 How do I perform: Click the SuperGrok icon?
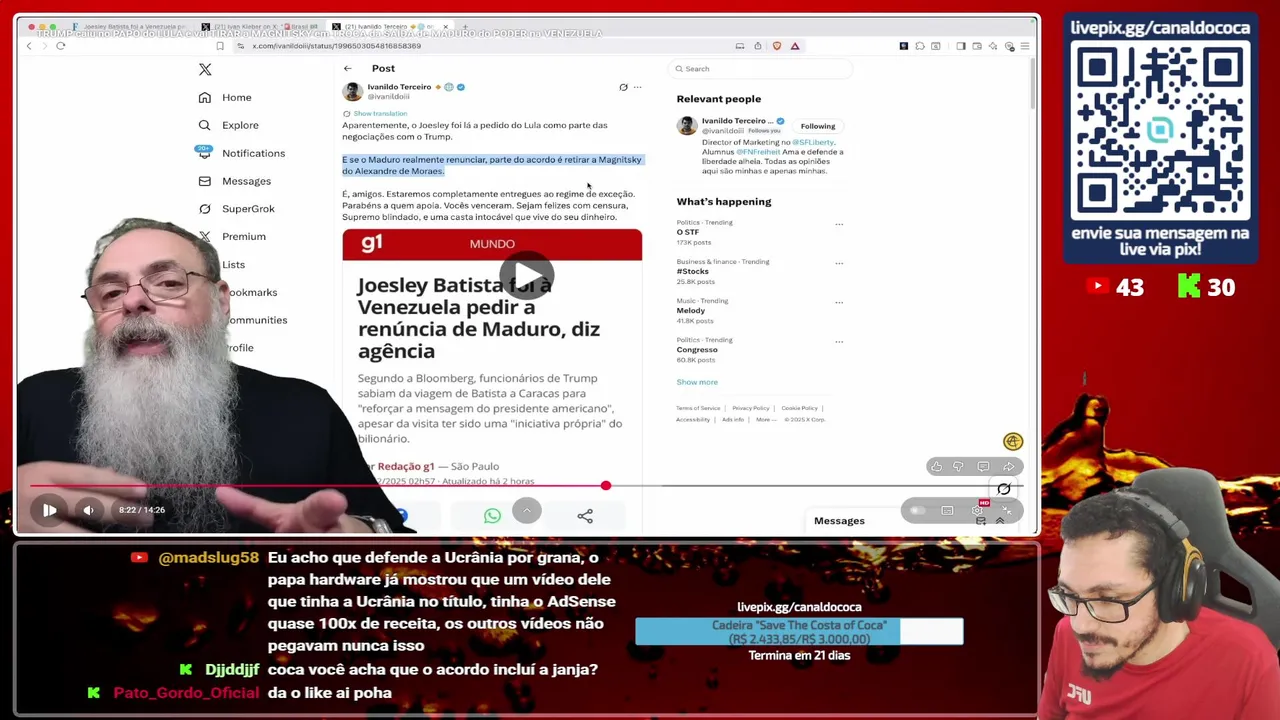tap(205, 209)
